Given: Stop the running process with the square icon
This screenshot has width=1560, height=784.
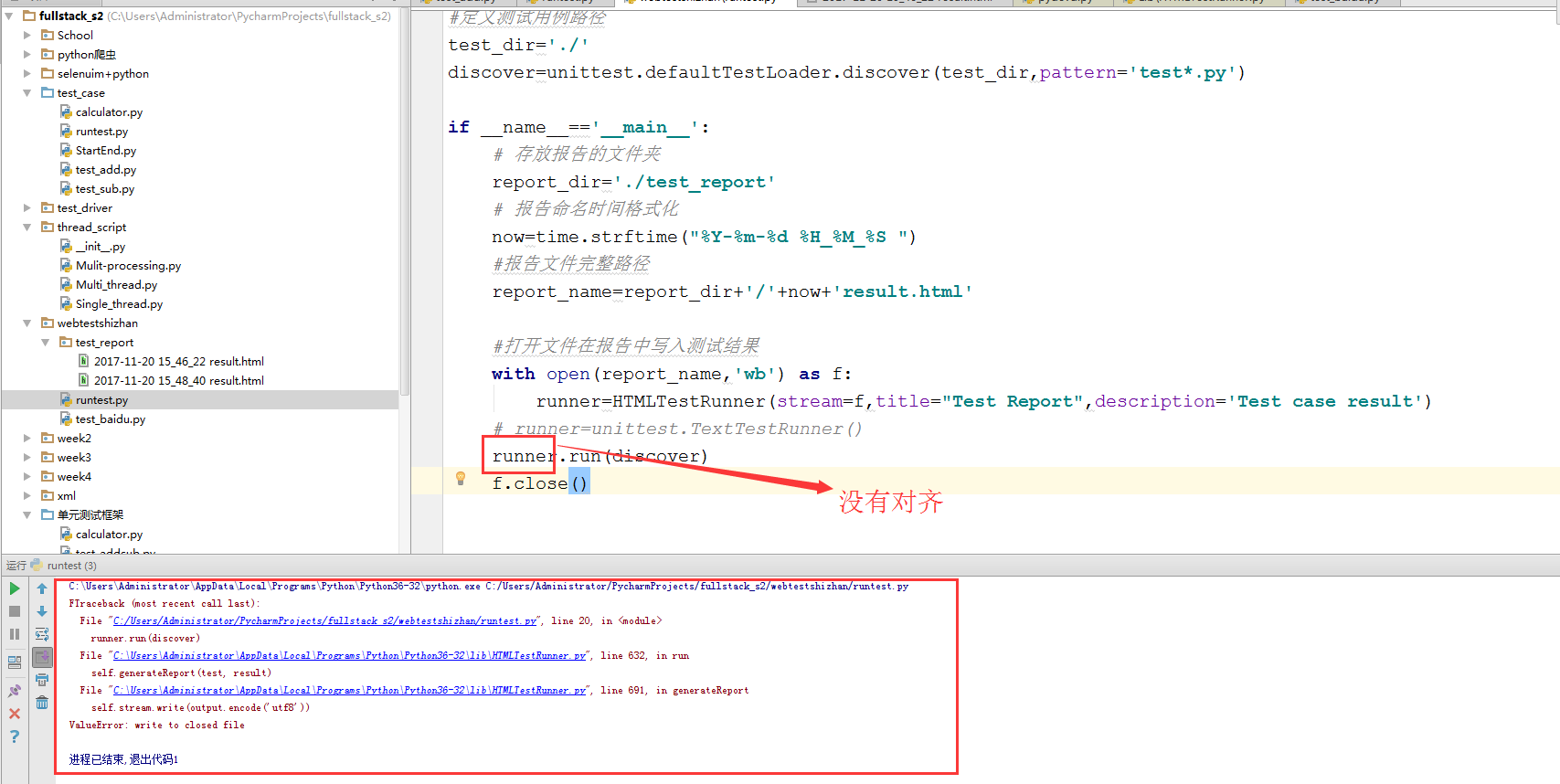Looking at the screenshot, I should point(15,611).
